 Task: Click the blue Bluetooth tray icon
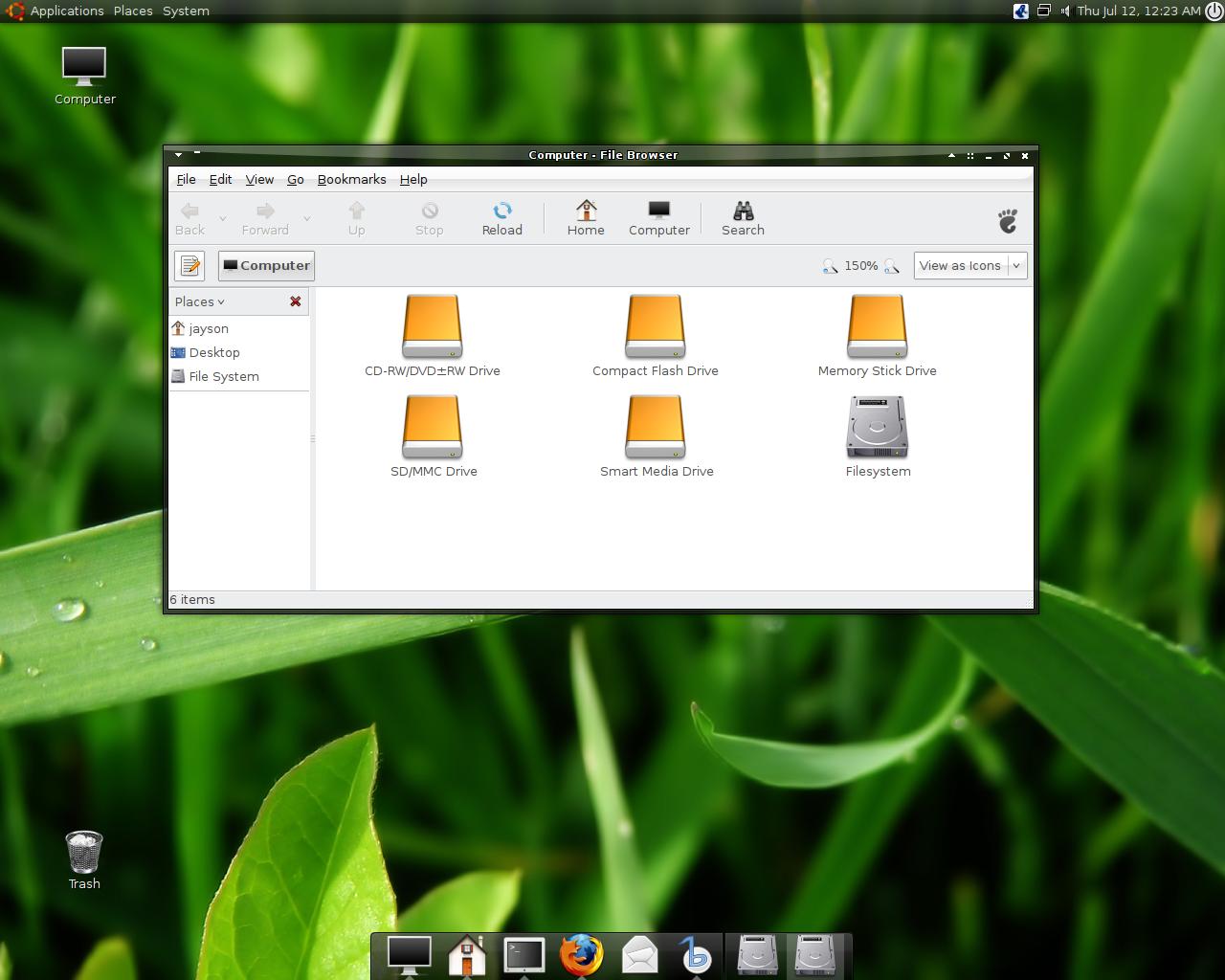(x=1021, y=11)
